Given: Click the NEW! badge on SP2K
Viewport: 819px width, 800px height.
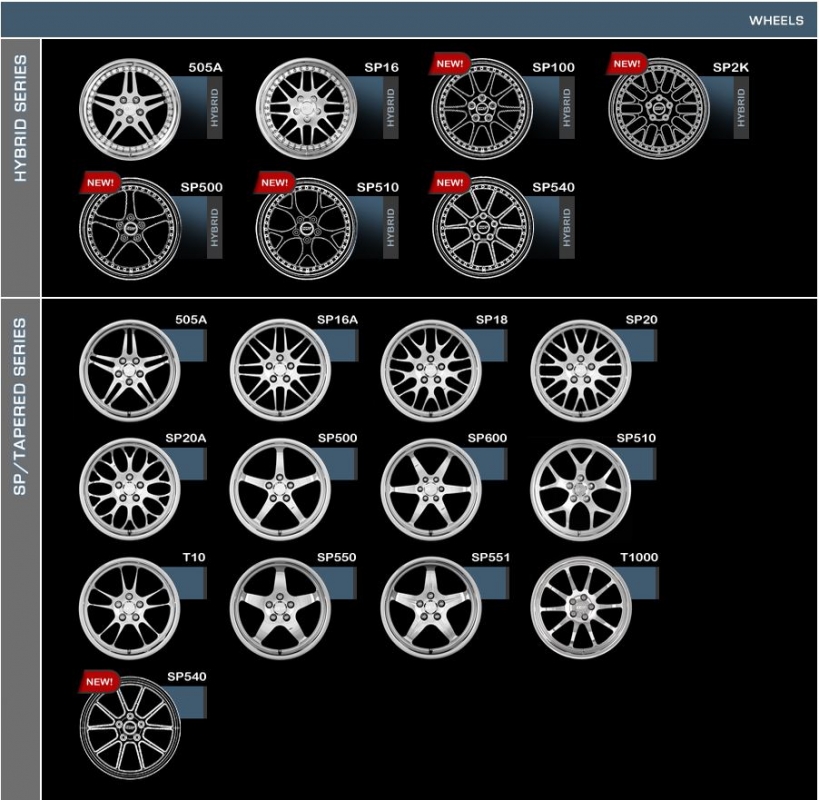Looking at the screenshot, I should (x=628, y=64).
